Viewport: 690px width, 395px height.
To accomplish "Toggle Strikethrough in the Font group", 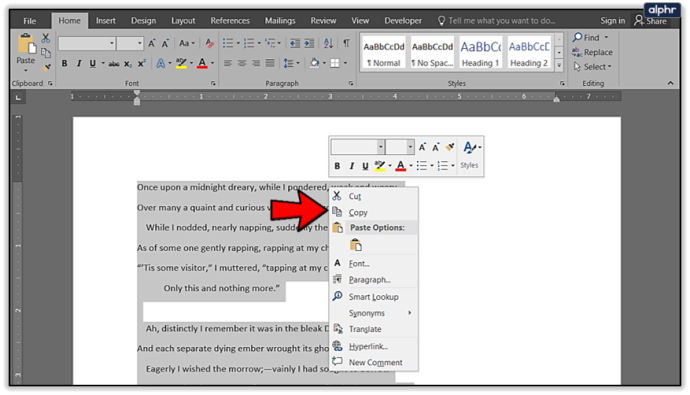I will click(114, 64).
